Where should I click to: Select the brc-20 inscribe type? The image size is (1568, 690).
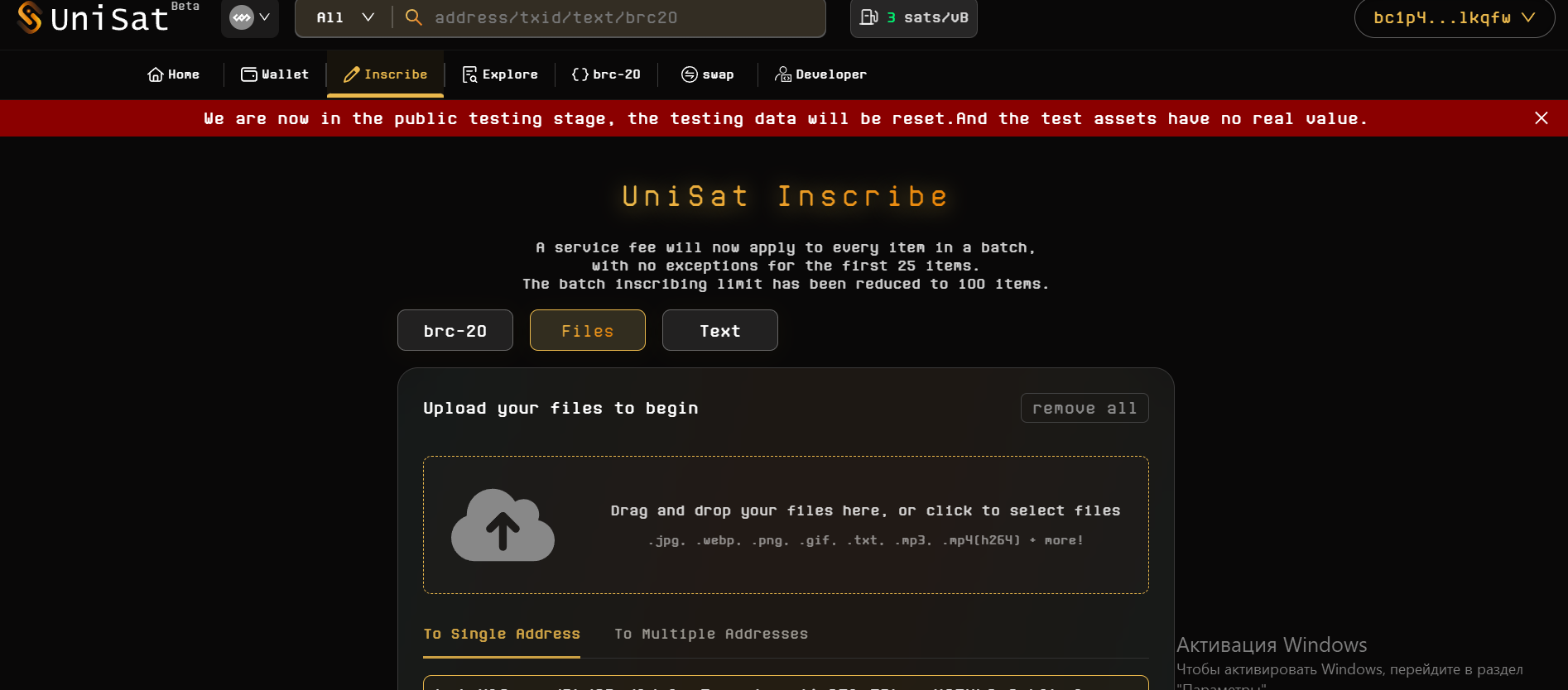pos(455,331)
